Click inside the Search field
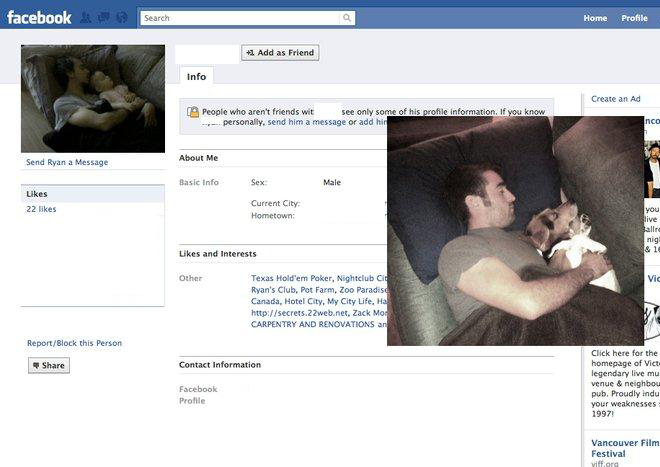 tap(240, 18)
